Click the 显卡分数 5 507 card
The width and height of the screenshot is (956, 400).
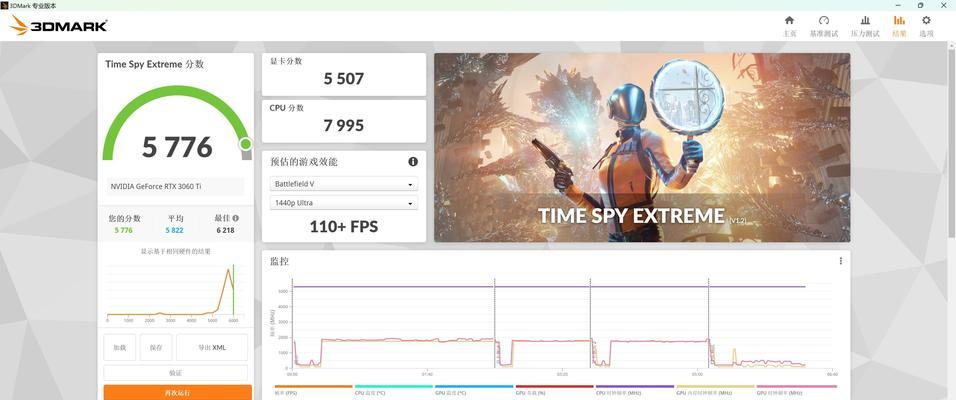[x=344, y=74]
